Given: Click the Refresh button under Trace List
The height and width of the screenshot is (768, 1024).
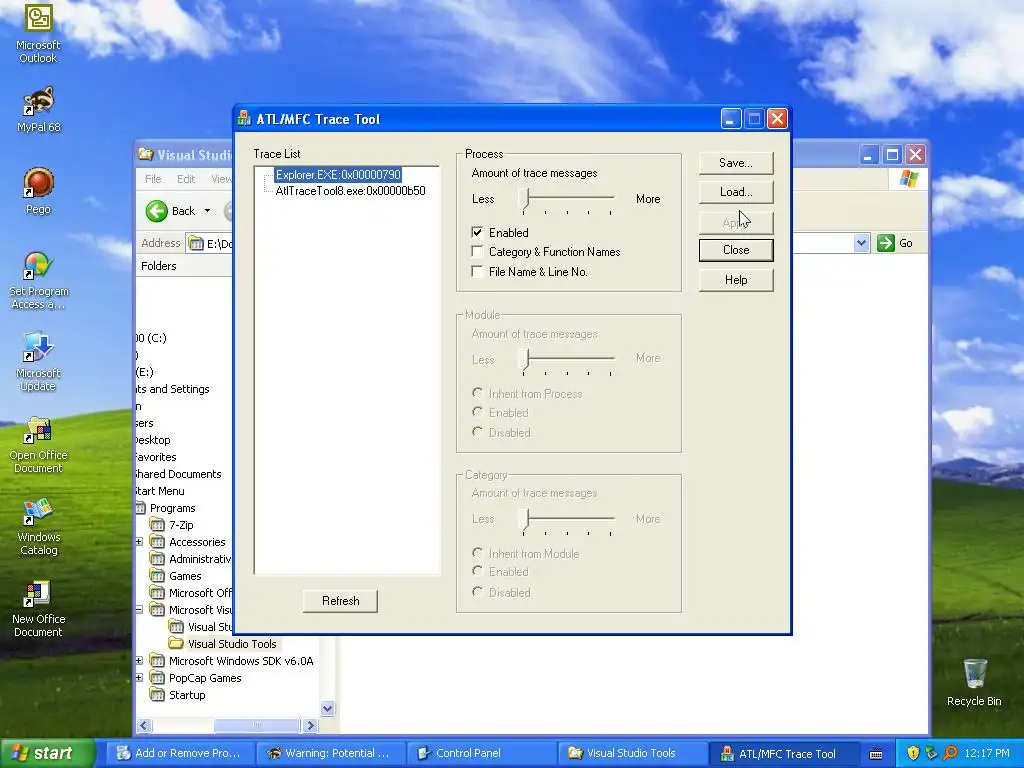Looking at the screenshot, I should [340, 601].
